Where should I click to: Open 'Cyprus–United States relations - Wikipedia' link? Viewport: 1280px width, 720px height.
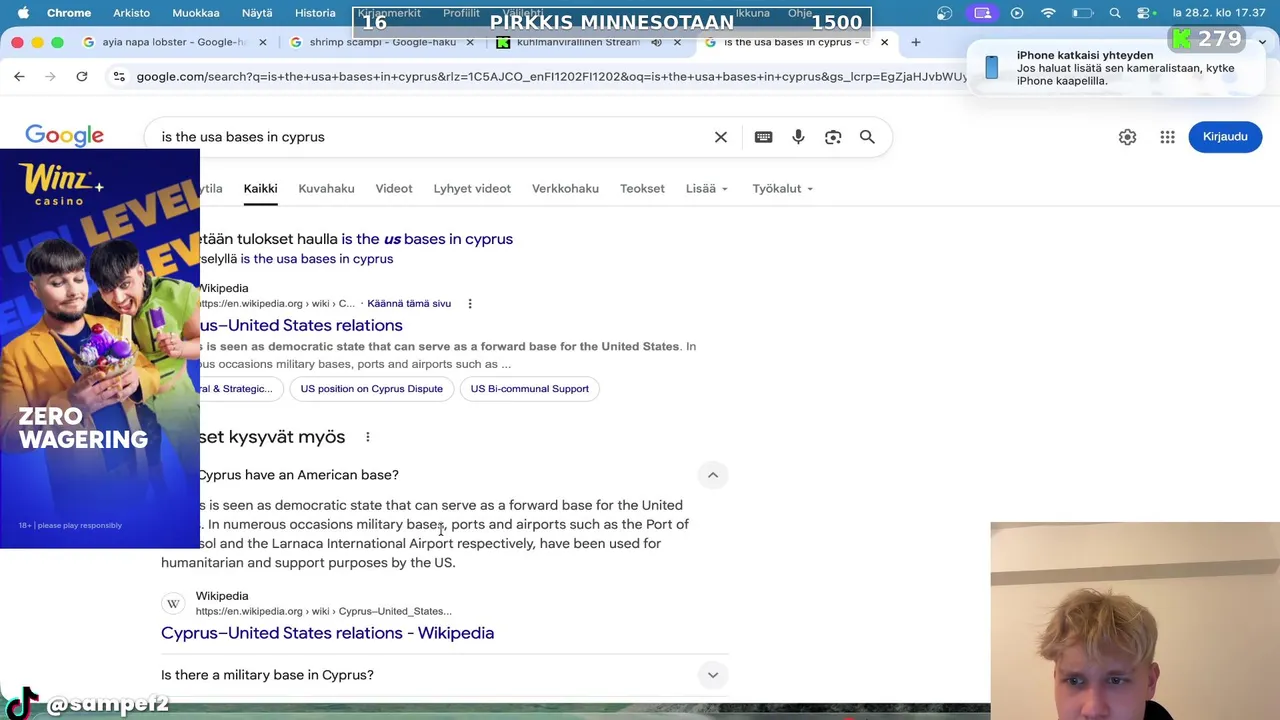click(x=327, y=633)
